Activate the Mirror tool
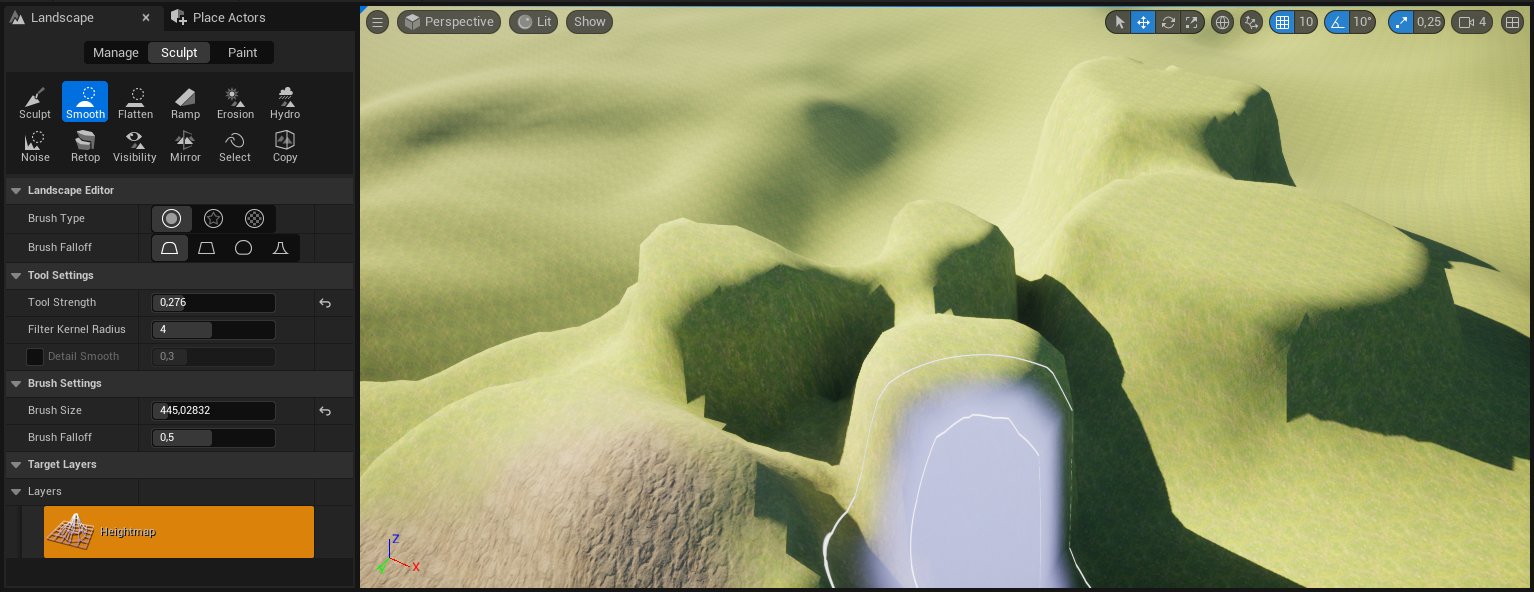 185,145
